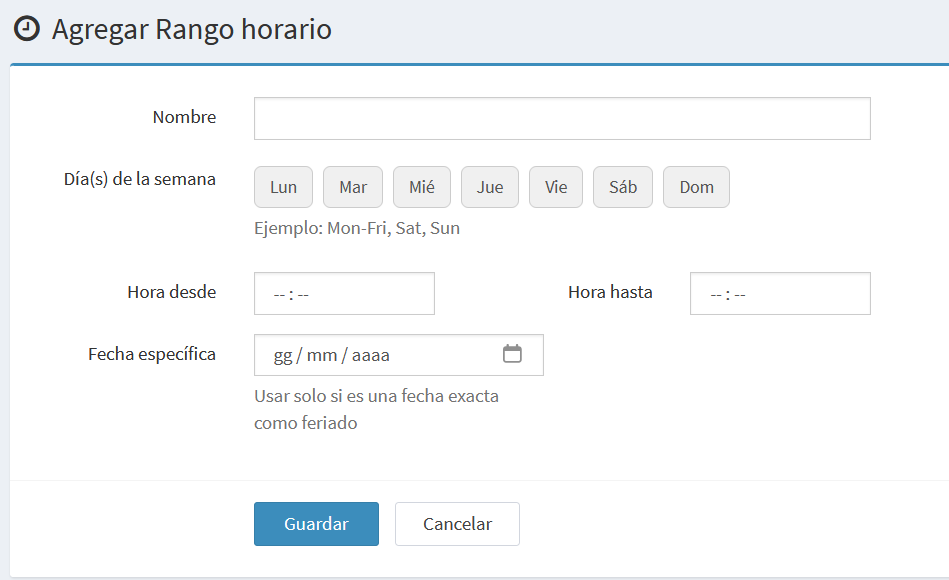Image resolution: width=949 pixels, height=580 pixels.
Task: Toggle the Sáb day button
Action: point(623,187)
